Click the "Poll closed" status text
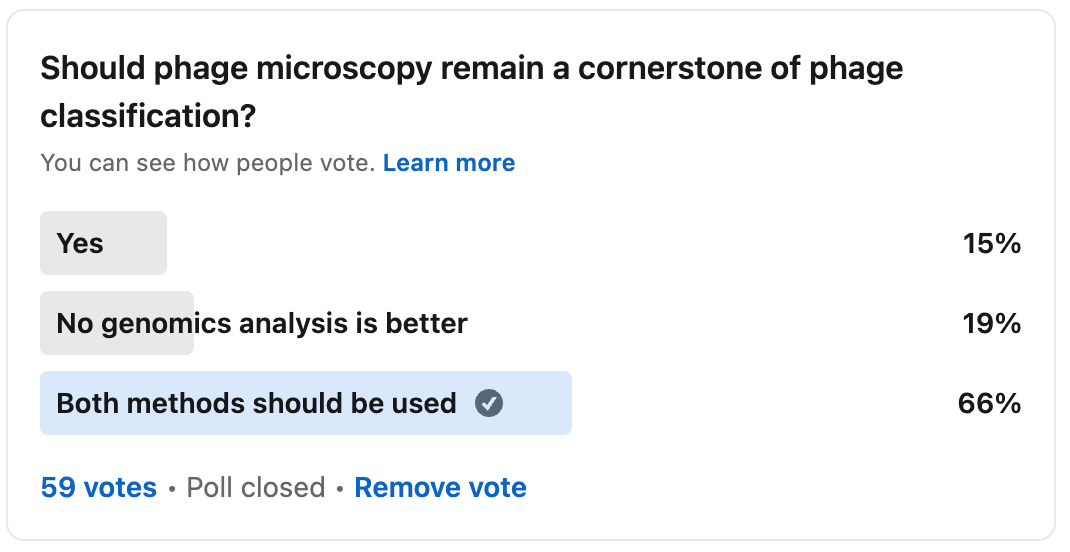1070x552 pixels. (x=256, y=488)
